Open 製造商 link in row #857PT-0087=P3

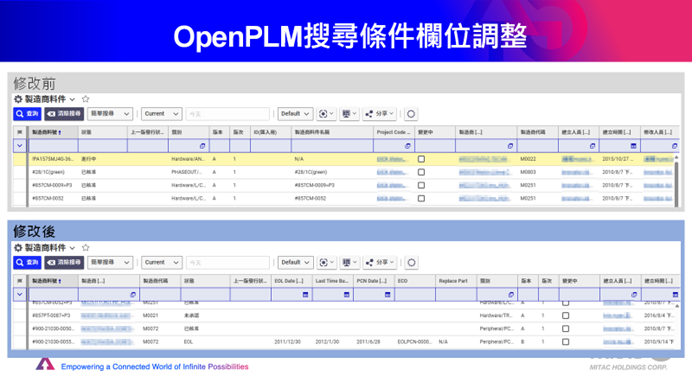[x=107, y=316]
